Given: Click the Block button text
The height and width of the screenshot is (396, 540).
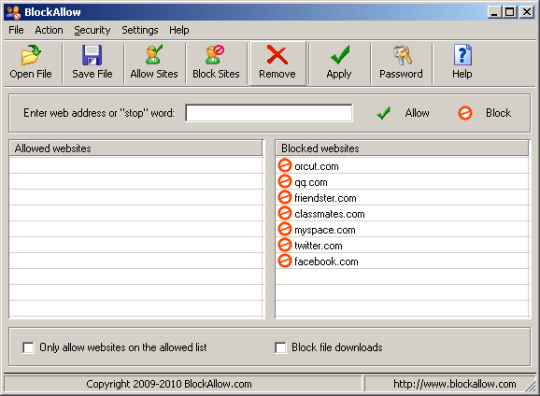Looking at the screenshot, I should pos(498,113).
